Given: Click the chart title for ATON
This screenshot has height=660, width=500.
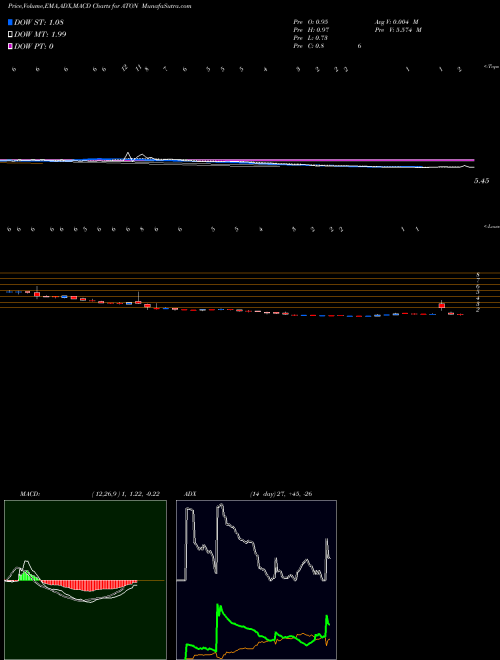Looking at the screenshot, I should pyautogui.click(x=99, y=6).
